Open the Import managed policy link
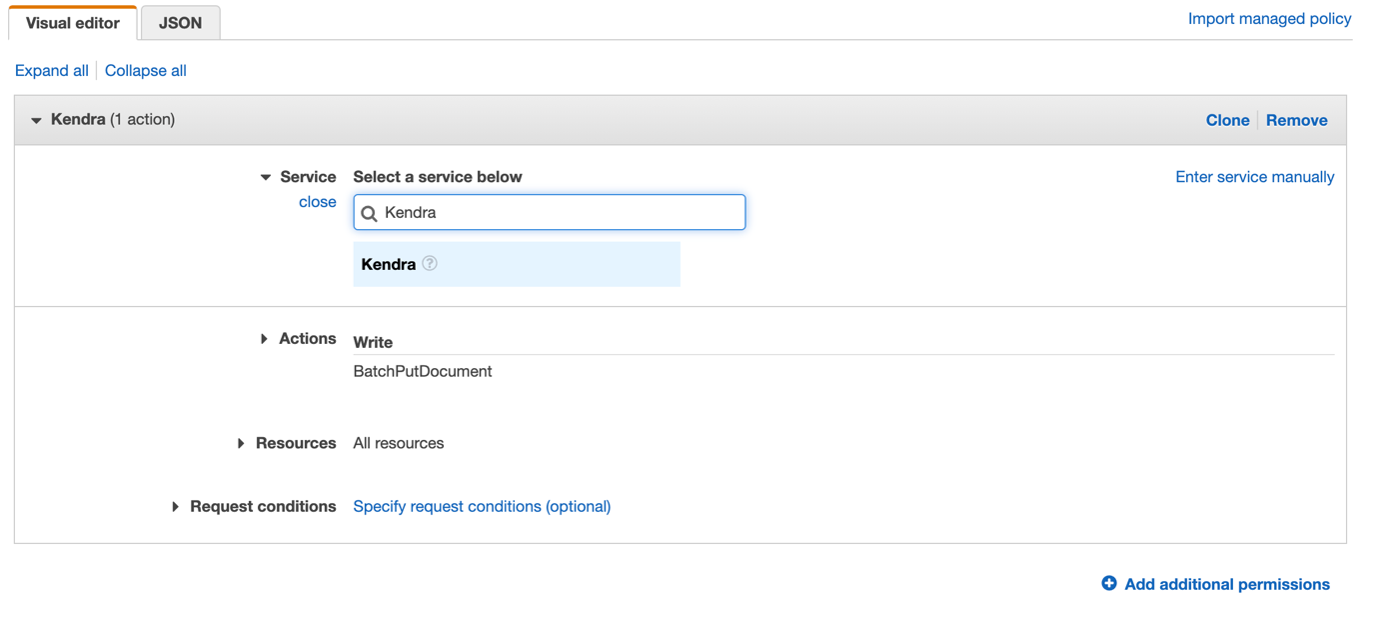This screenshot has width=1384, height=617. pos(1269,19)
